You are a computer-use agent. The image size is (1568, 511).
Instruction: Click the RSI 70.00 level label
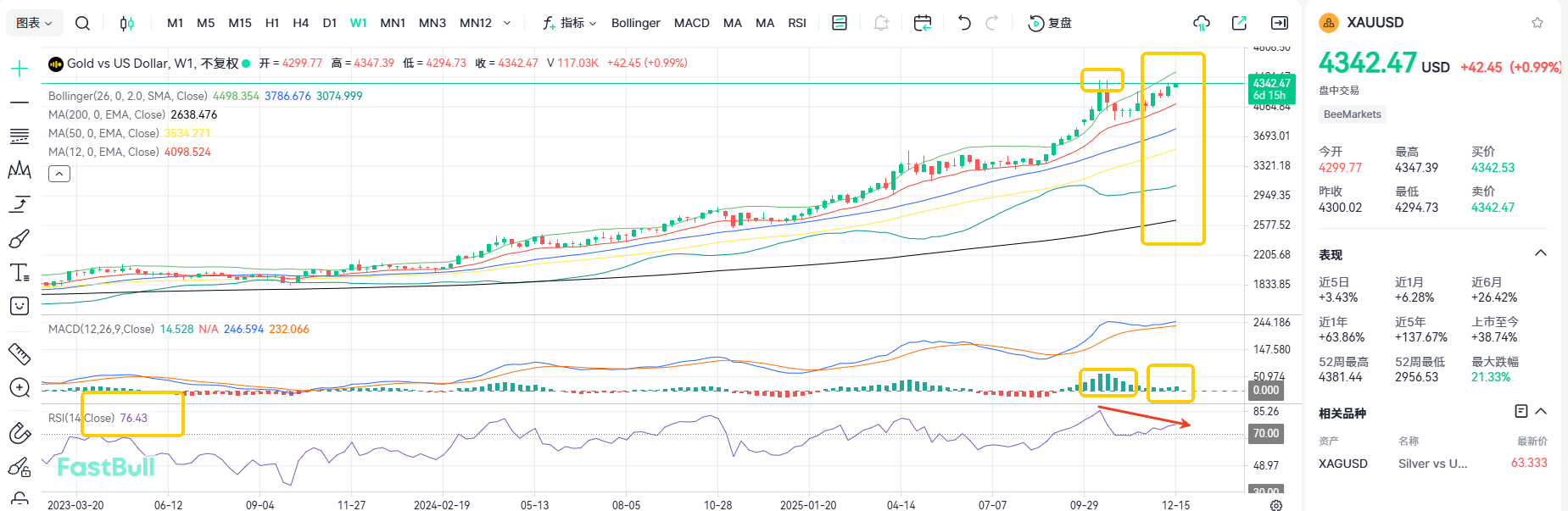(1266, 433)
